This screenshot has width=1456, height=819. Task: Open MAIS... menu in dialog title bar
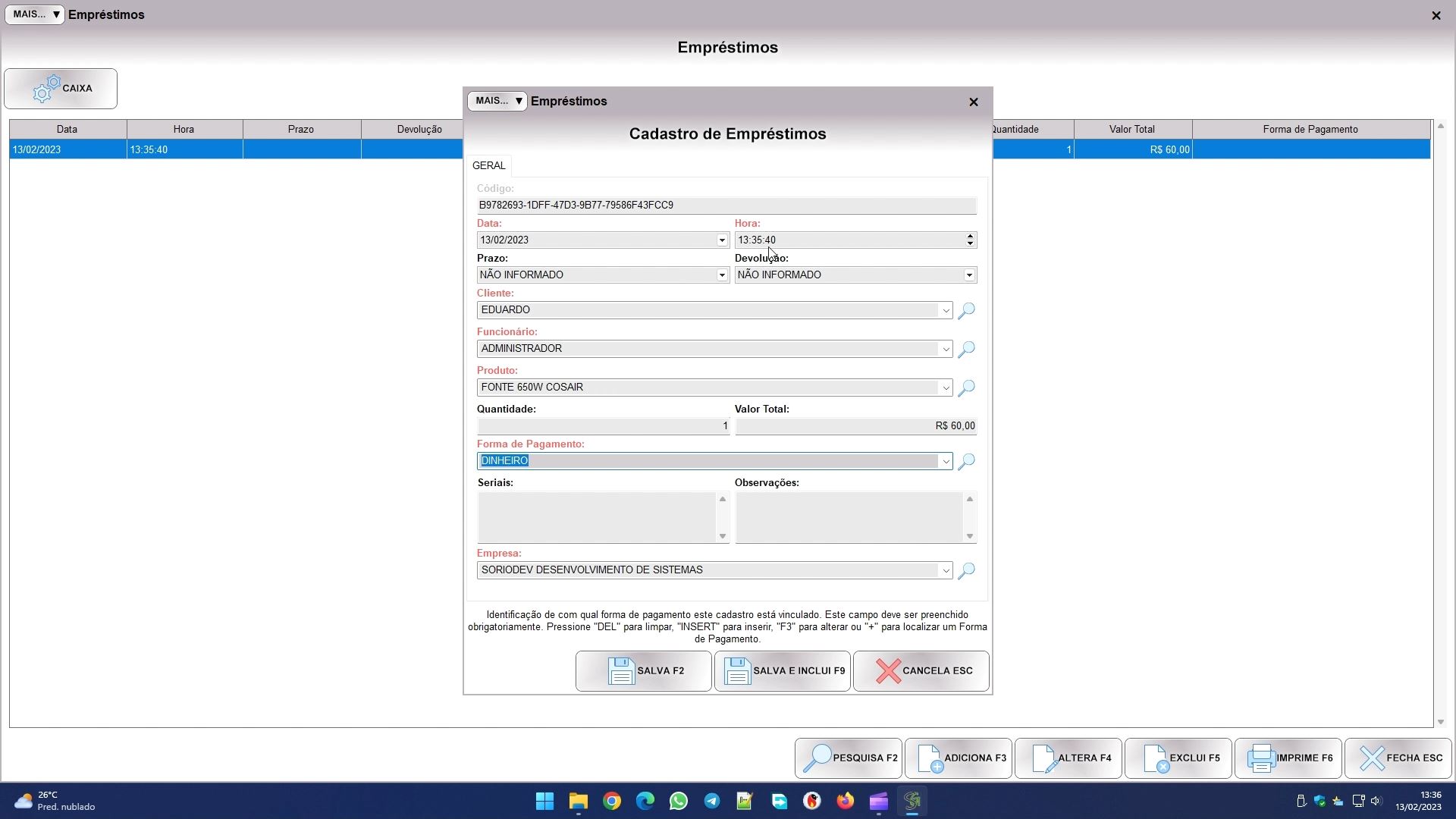(x=497, y=101)
